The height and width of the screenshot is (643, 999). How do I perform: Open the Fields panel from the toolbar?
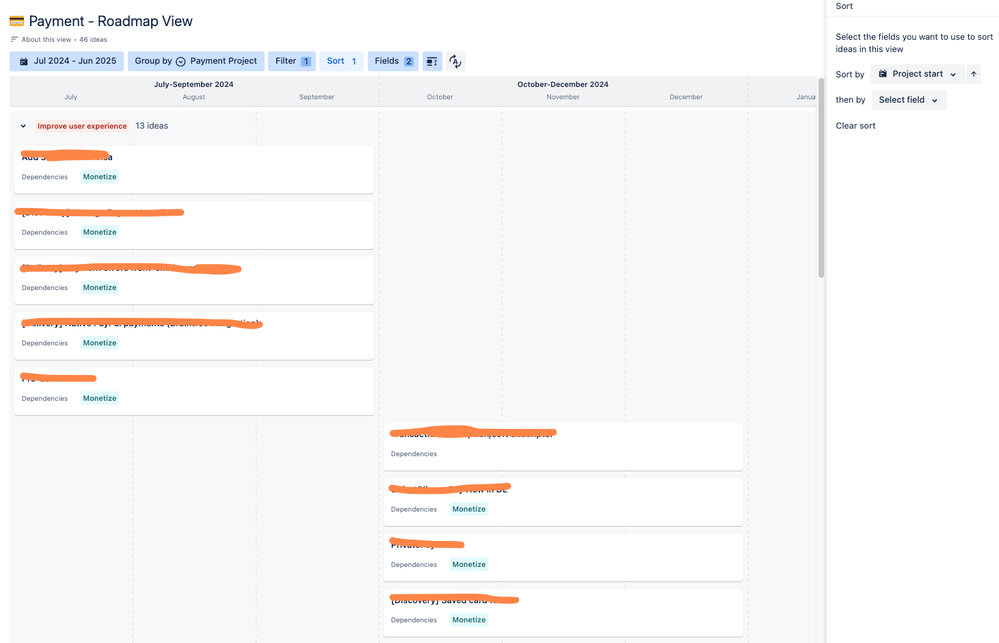[393, 61]
